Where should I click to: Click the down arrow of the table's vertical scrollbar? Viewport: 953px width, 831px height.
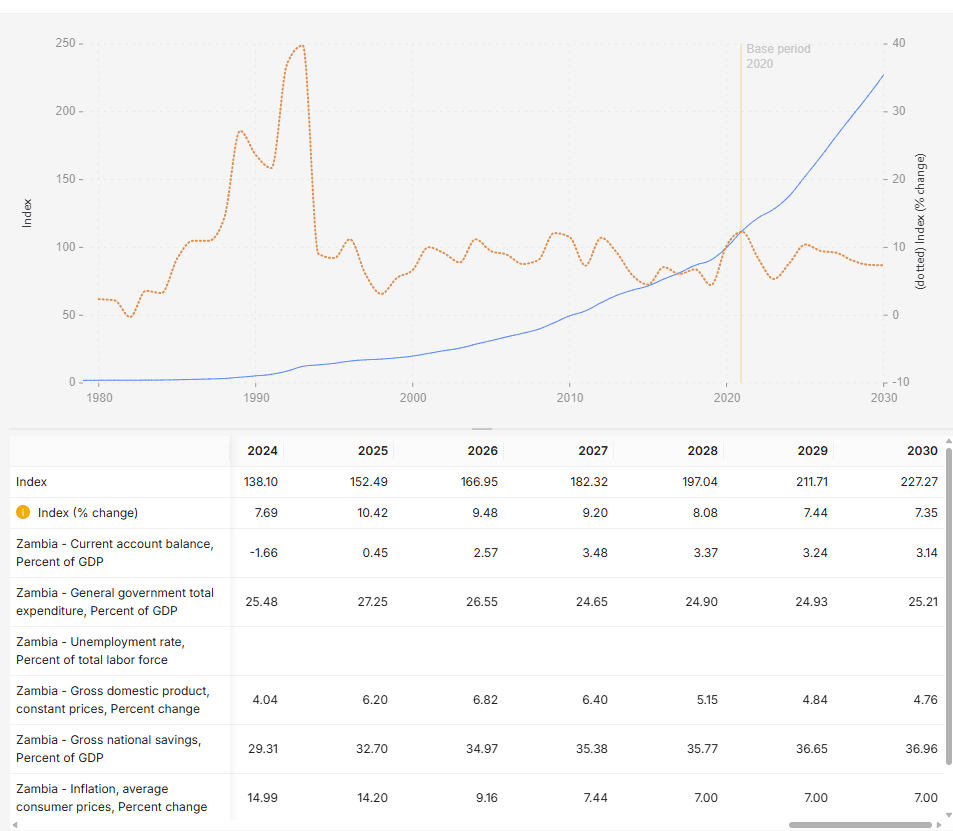point(948,815)
